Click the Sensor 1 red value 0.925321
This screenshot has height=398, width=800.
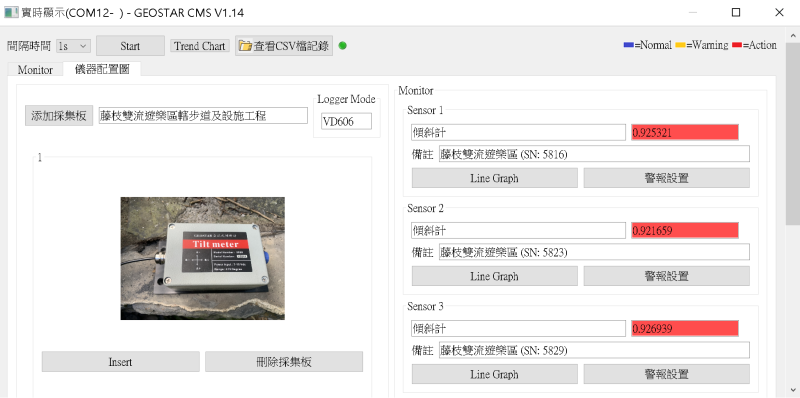click(685, 133)
